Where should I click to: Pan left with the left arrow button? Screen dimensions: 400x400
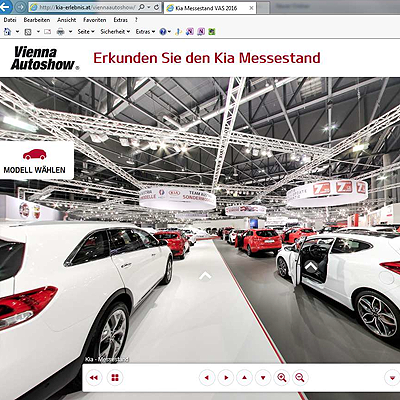tap(207, 378)
